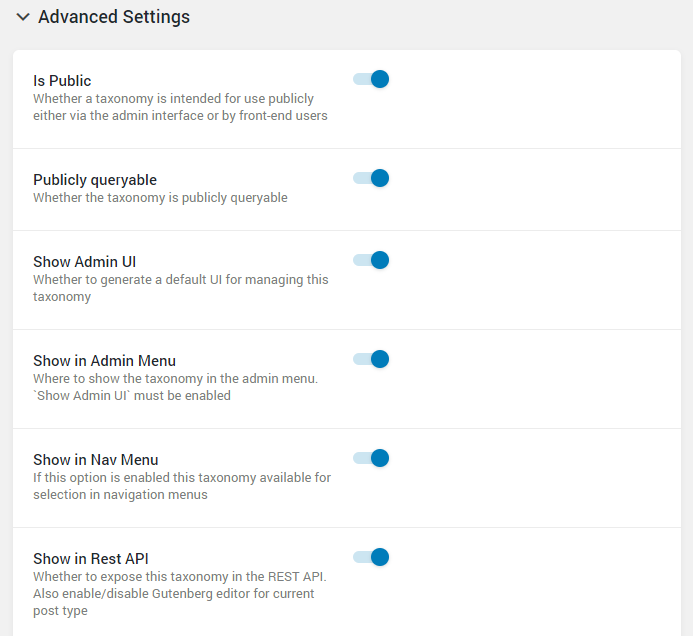The image size is (693, 636).
Task: Click the Show in Nav Menu label
Action: pyautogui.click(x=95, y=460)
